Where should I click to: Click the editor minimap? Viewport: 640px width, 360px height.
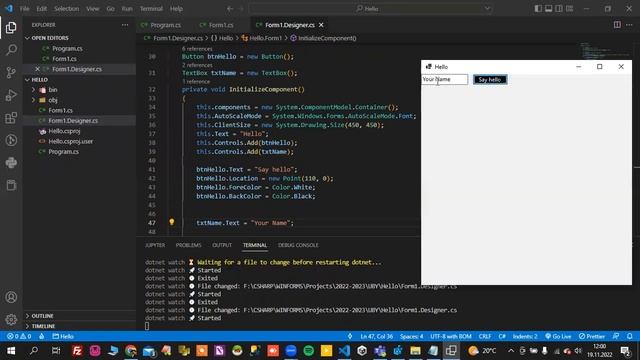click(606, 51)
